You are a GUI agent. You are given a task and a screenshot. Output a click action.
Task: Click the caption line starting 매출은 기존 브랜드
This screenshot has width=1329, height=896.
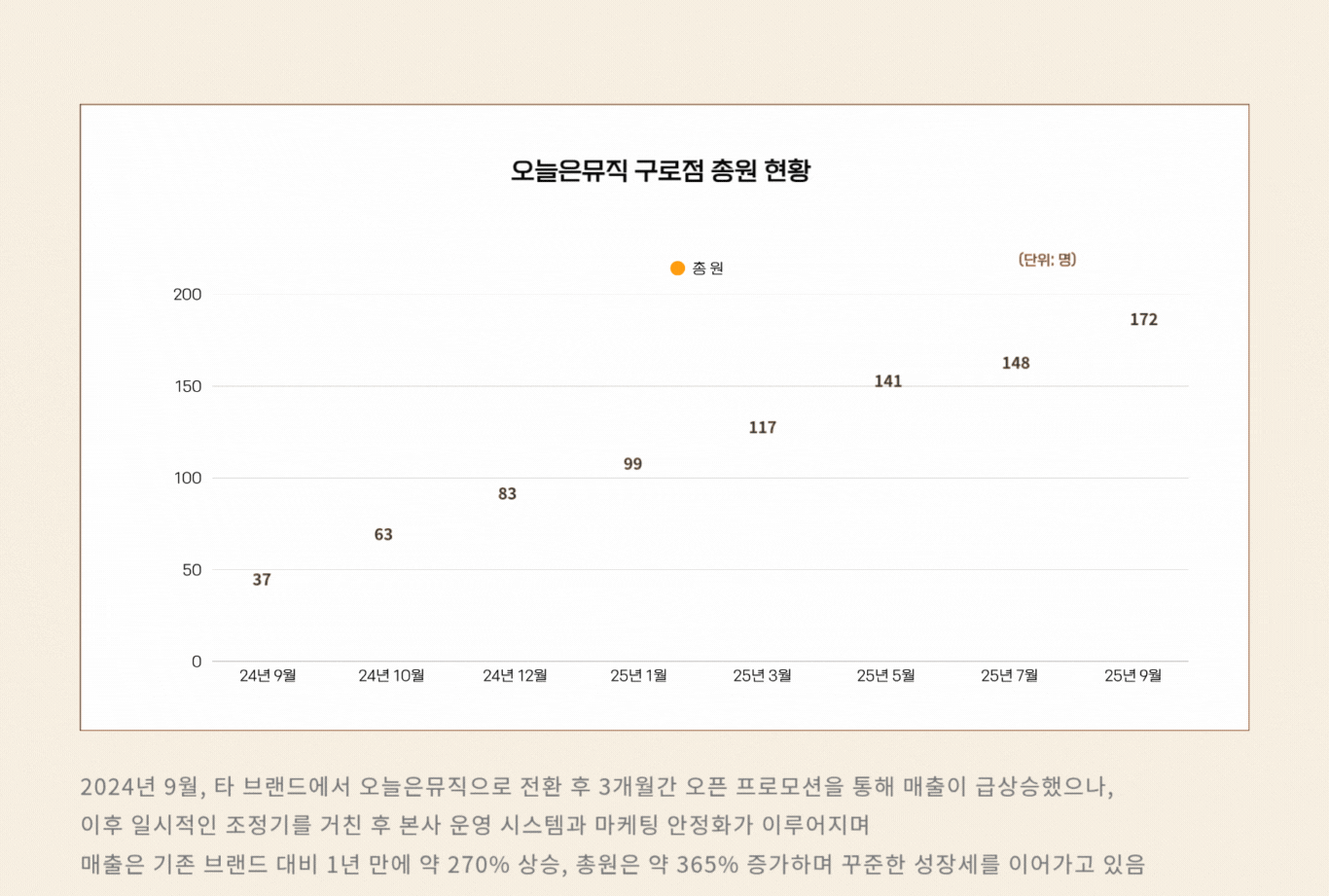click(613, 864)
